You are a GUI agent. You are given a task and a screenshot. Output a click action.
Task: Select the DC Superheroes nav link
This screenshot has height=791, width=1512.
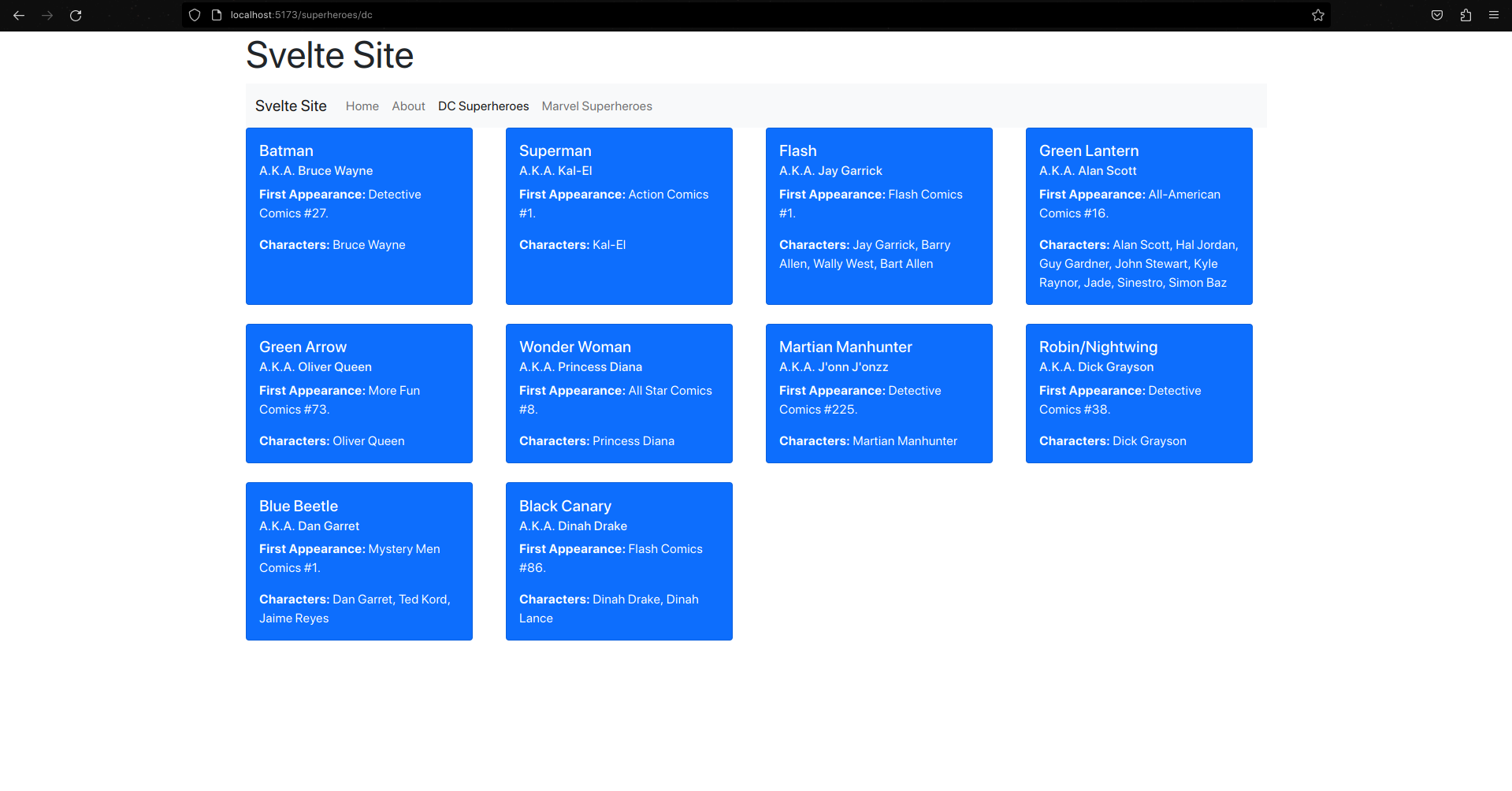[484, 106]
